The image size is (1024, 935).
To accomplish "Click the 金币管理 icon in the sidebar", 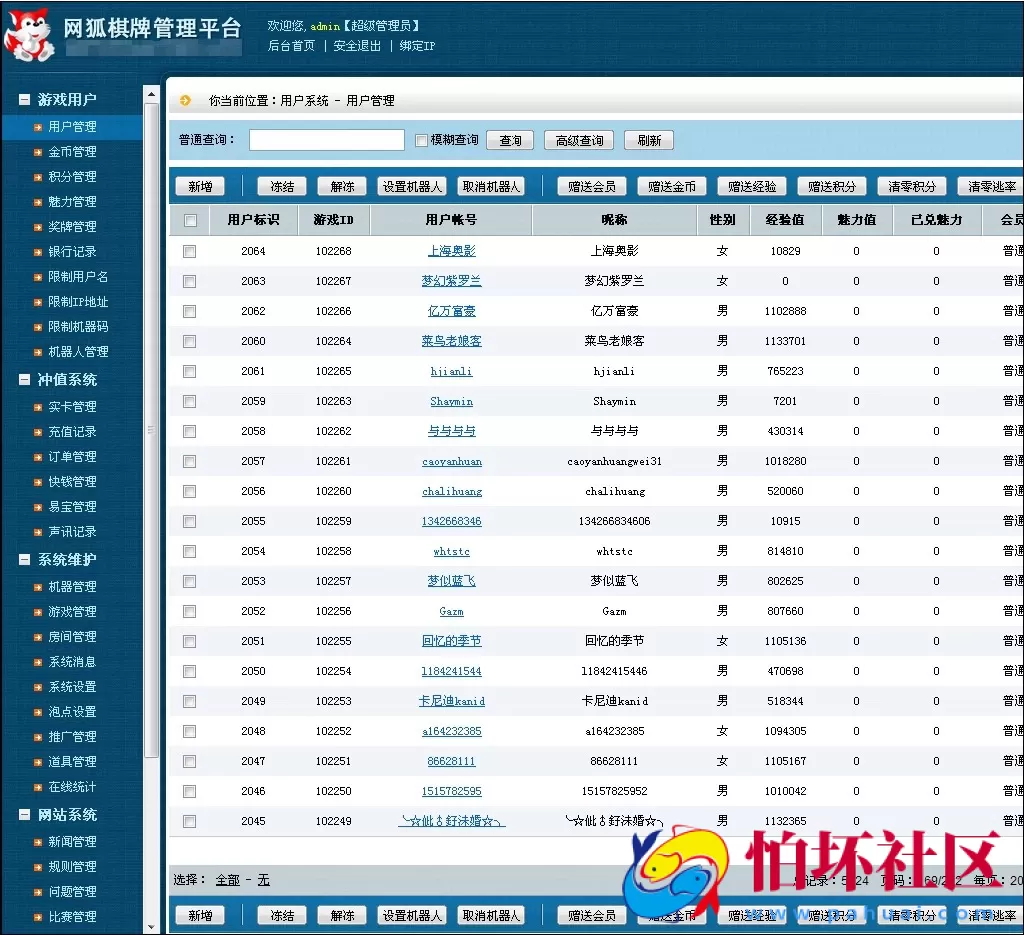I will pyautogui.click(x=38, y=152).
